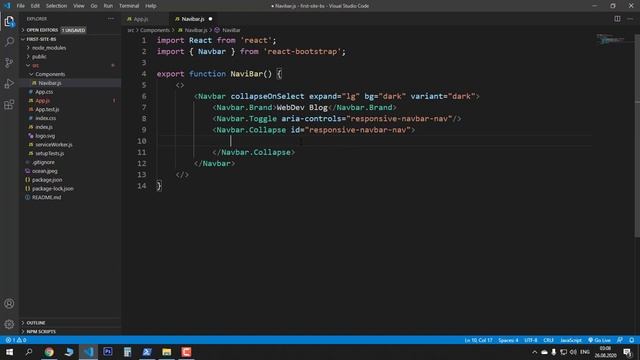
Task: Open the File menu
Action: point(20,6)
